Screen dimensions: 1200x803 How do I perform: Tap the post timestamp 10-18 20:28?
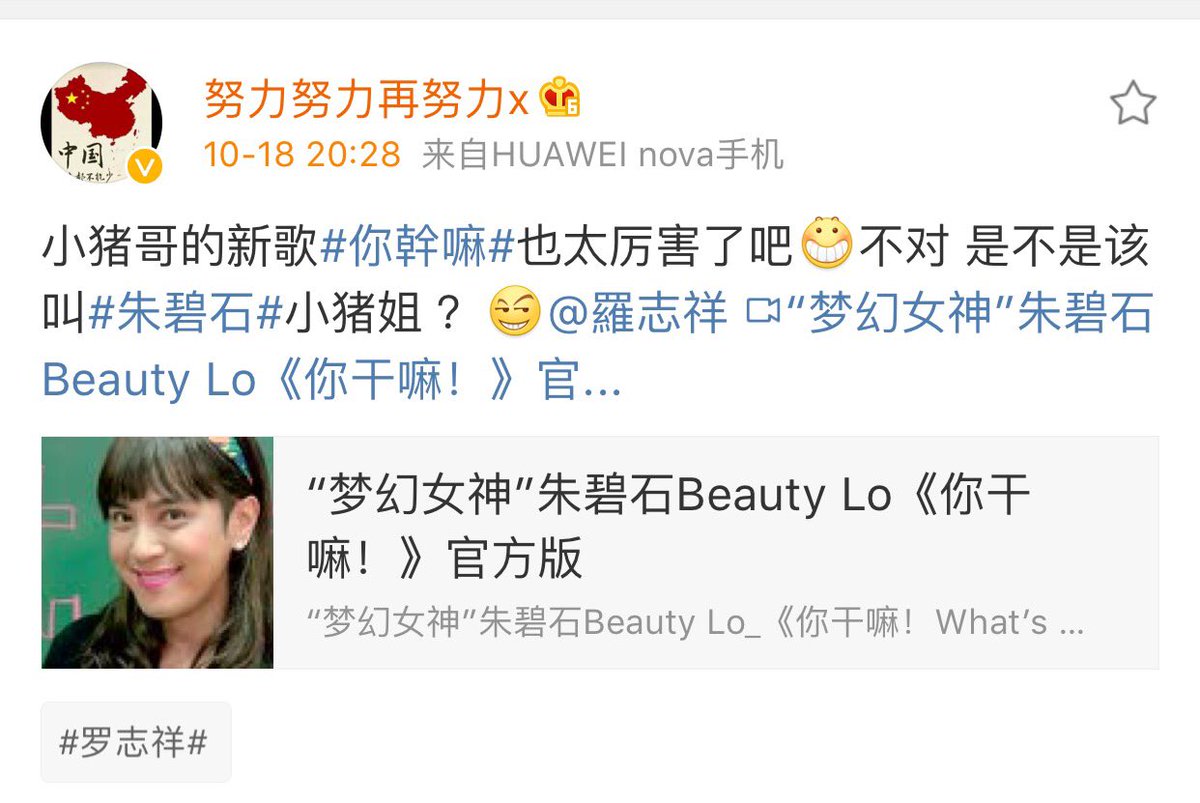coord(303,154)
